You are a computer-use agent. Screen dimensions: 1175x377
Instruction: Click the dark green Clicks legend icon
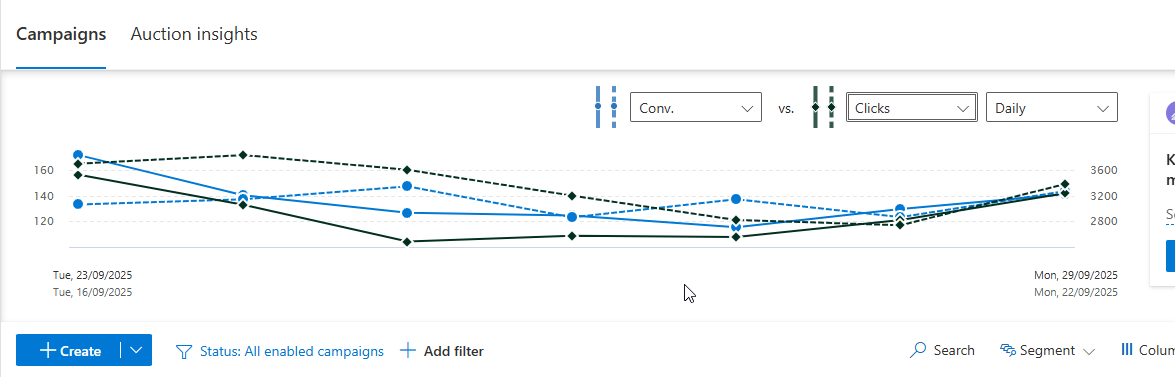coord(824,106)
